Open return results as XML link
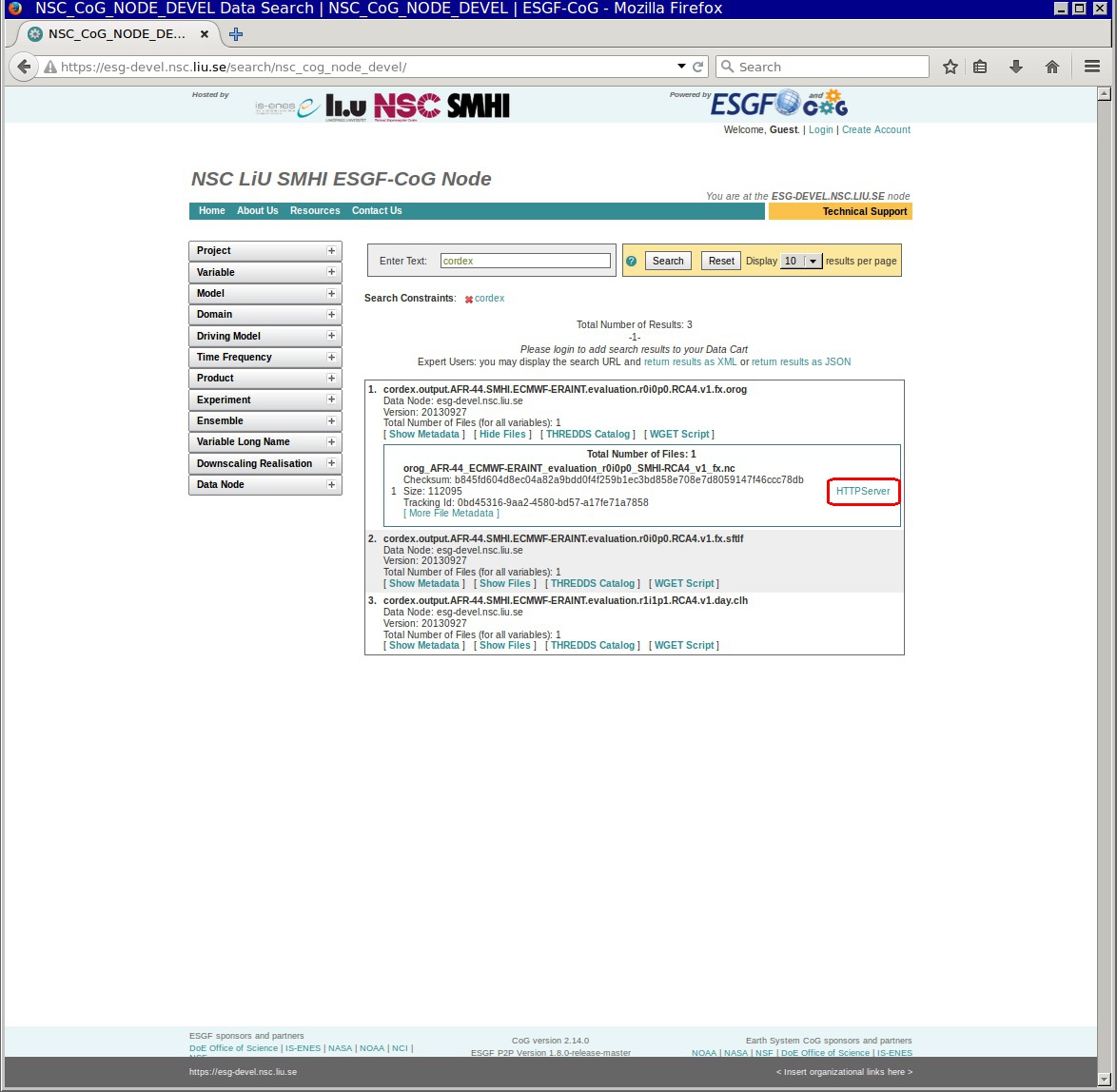Viewport: 1117px width, 1092px height. pos(691,361)
